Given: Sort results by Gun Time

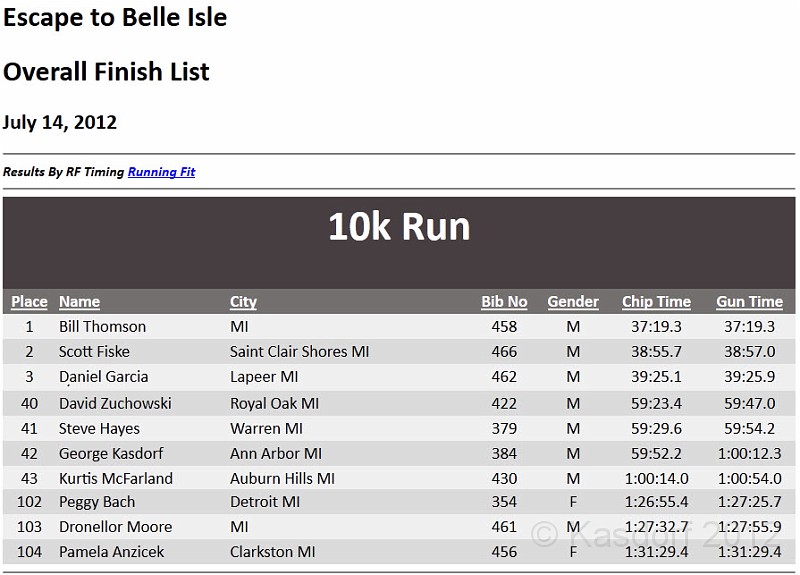Looking at the screenshot, I should click(x=749, y=302).
